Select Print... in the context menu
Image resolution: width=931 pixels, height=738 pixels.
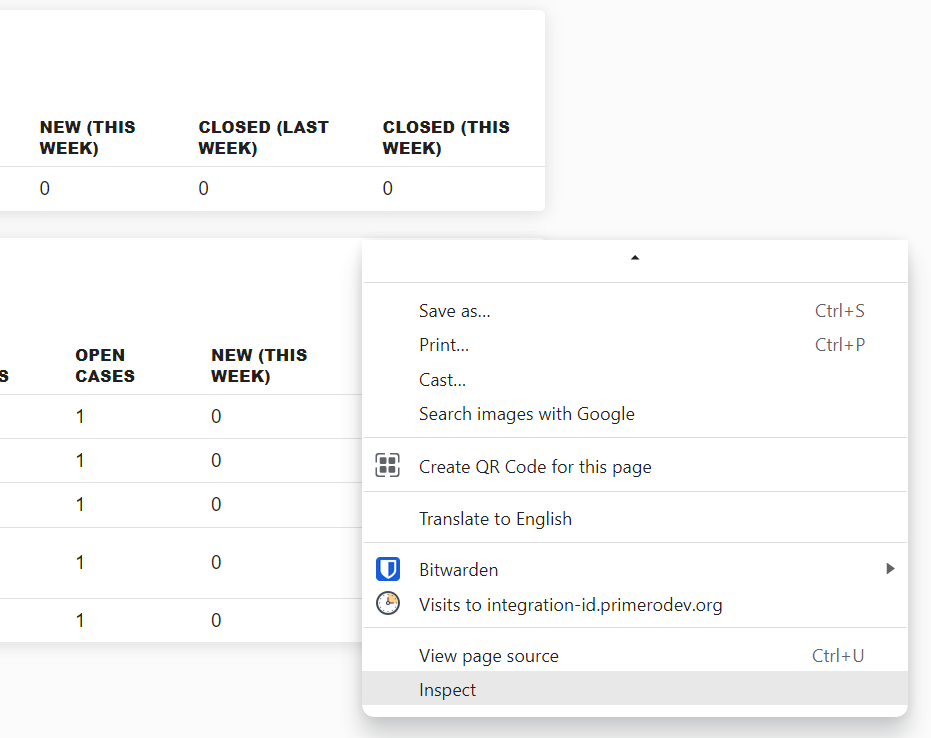point(635,345)
